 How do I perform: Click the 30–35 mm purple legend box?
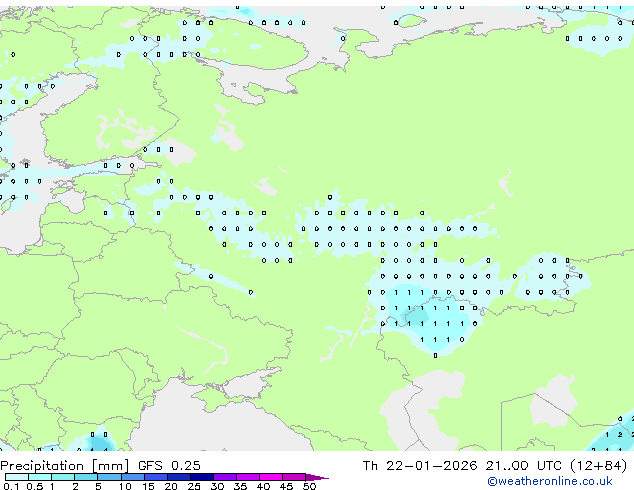[225, 477]
